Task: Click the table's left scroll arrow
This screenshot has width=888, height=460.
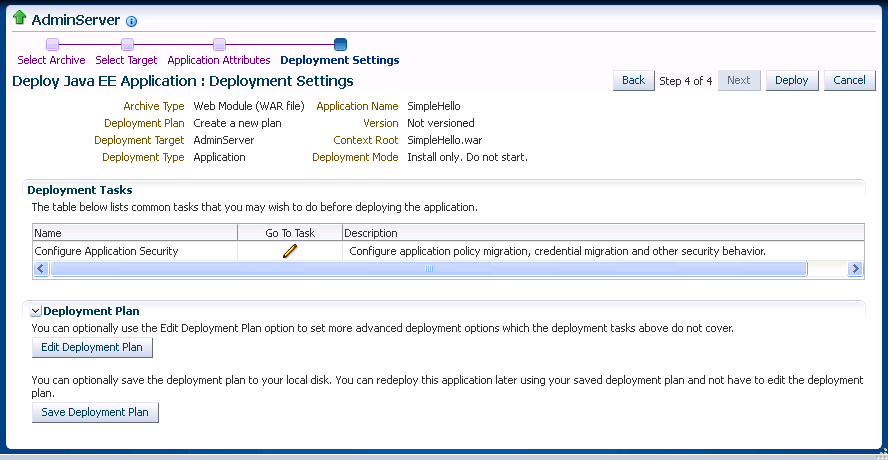Action: click(40, 269)
